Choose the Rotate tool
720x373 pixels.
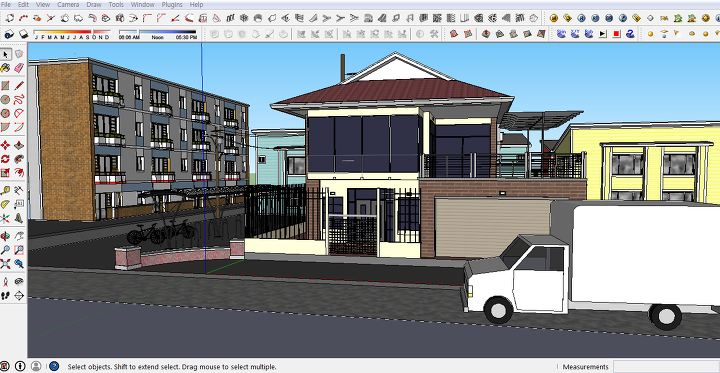6,159
